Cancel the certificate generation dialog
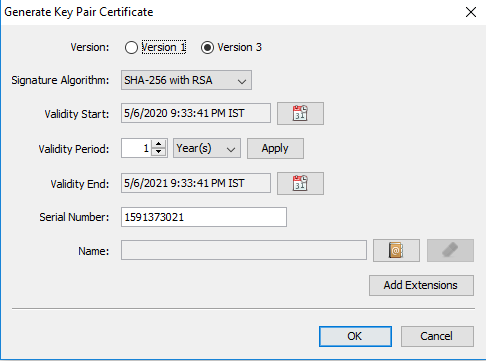The image size is (486, 361). pos(437,336)
